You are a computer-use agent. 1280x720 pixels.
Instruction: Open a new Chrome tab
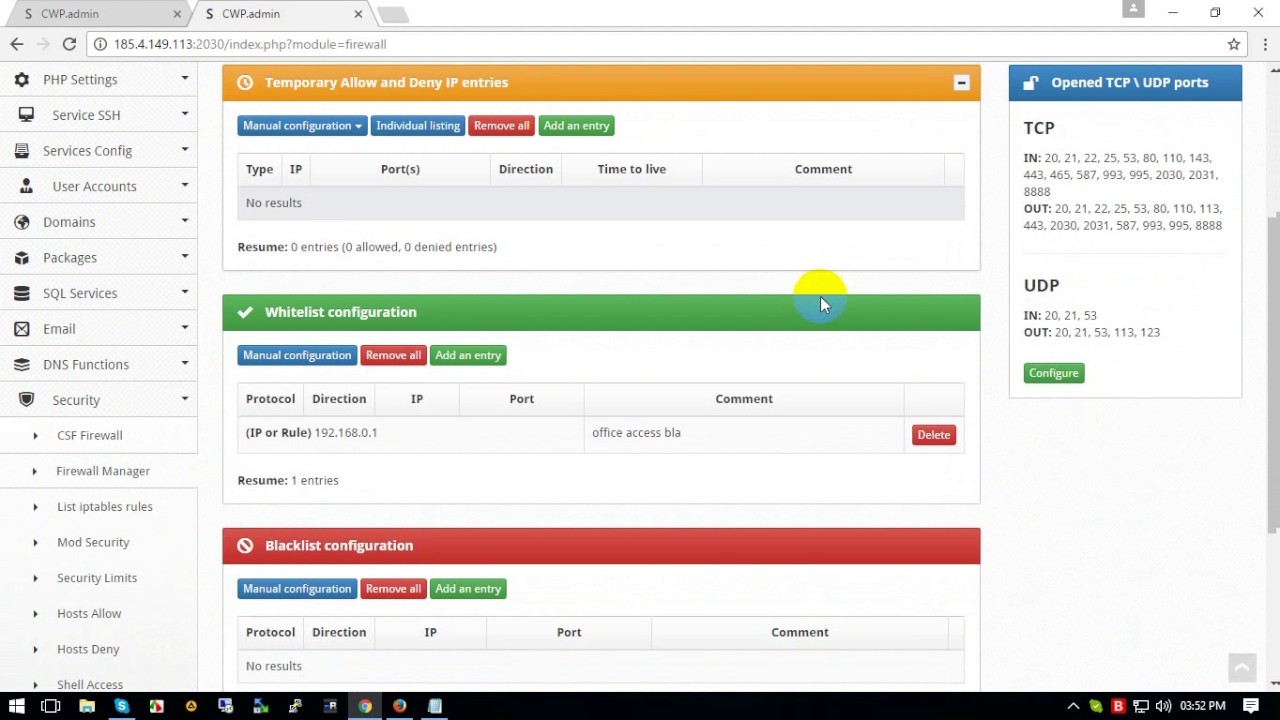click(393, 14)
